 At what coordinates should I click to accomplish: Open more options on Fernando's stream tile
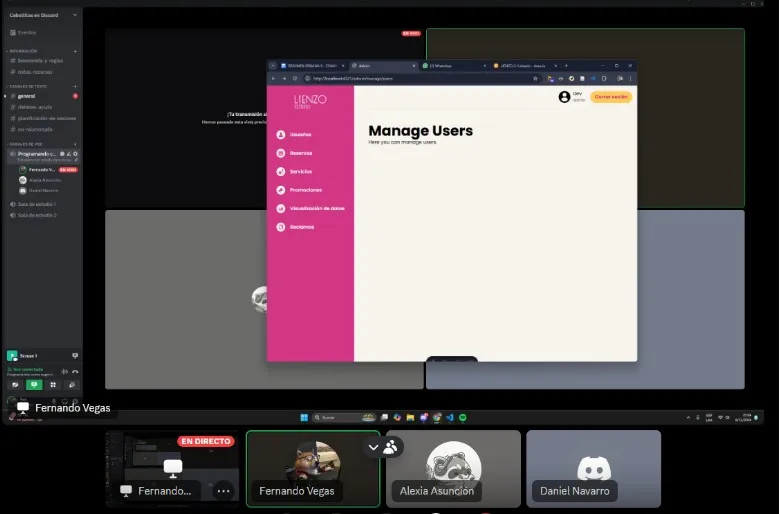223,490
